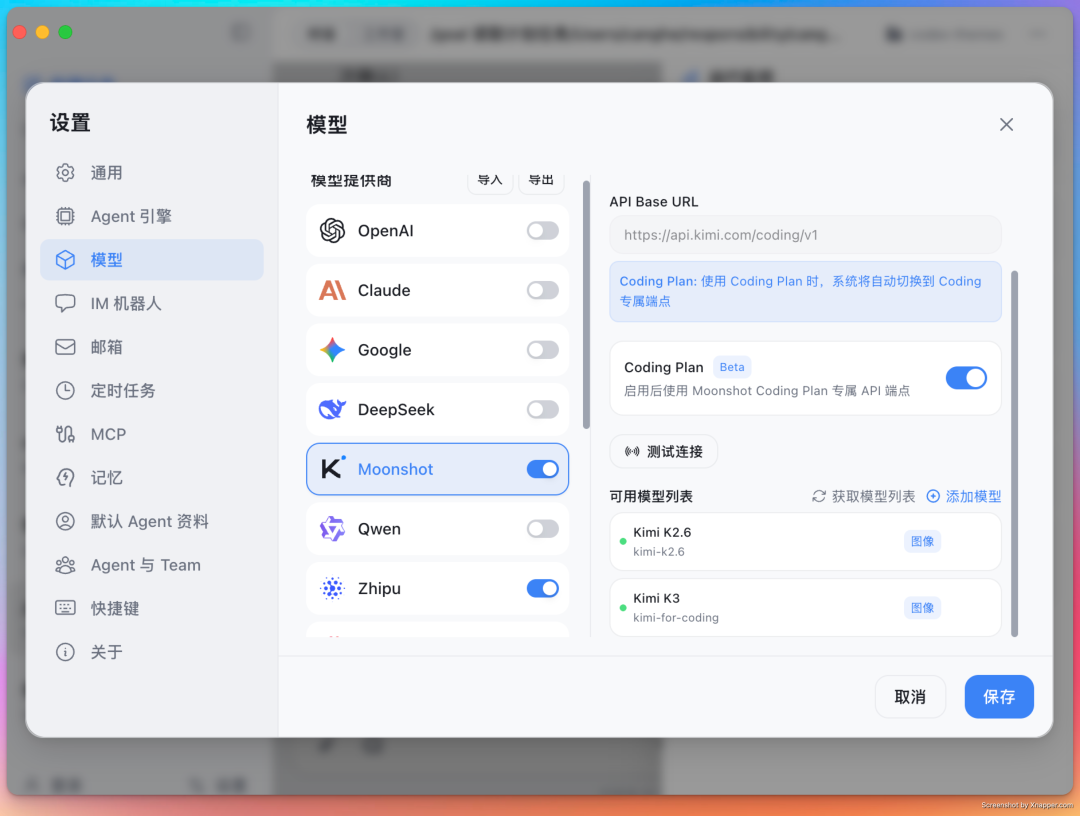Disable the Moonshot provider toggle
Screen dimensions: 1080x816
click(543, 469)
